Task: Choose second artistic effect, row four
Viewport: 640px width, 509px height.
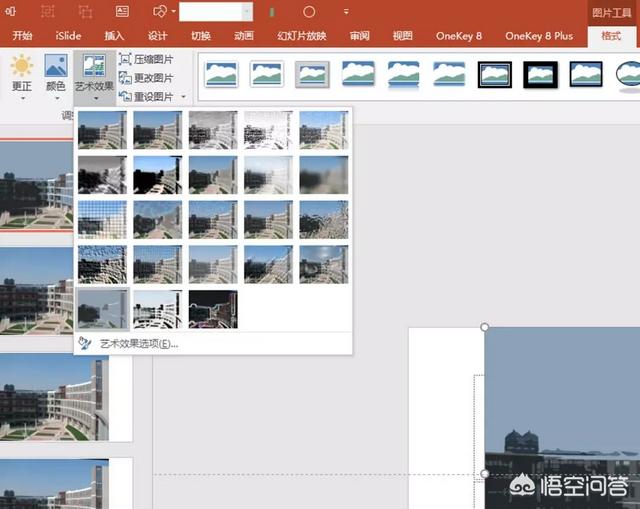Action: point(158,265)
